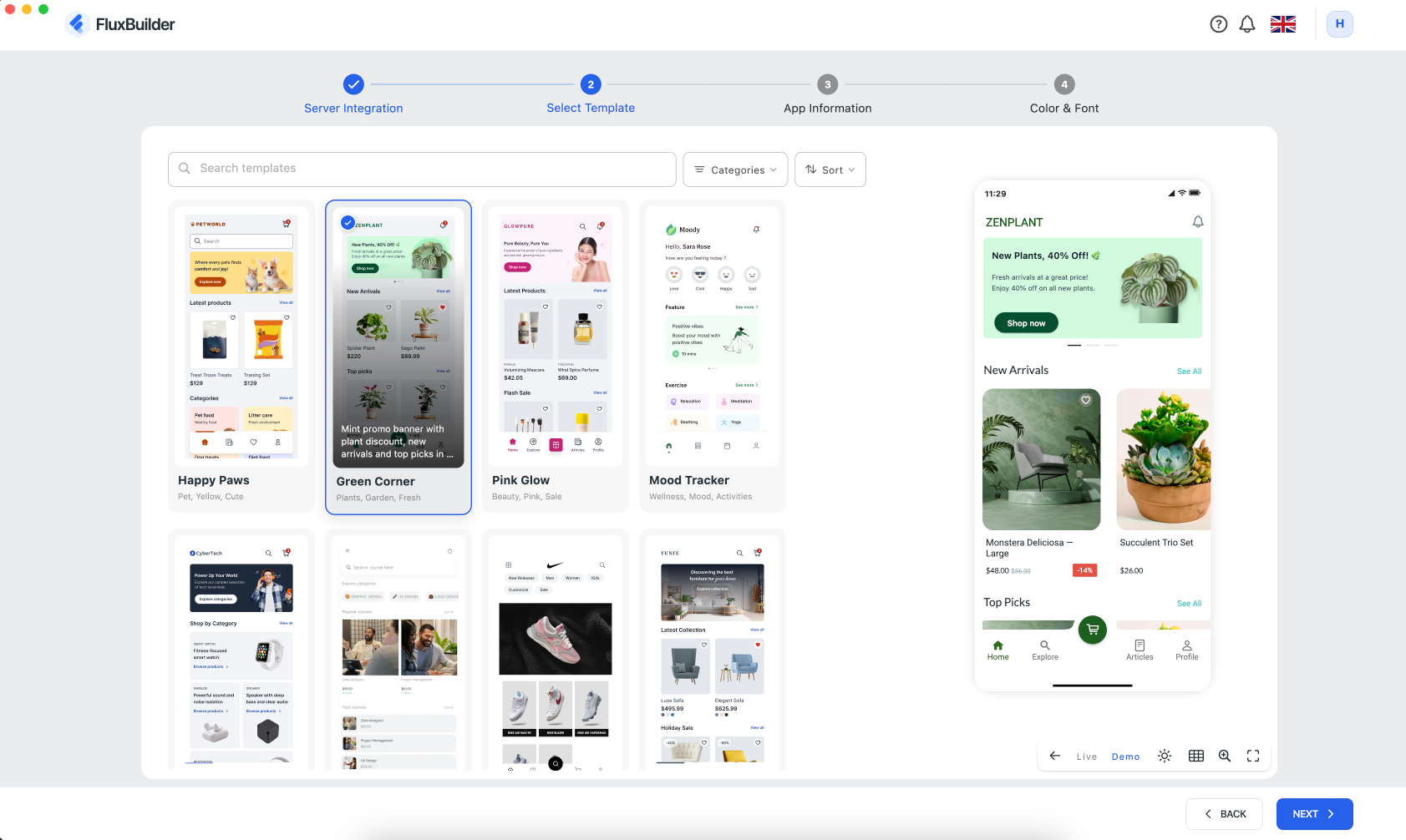Open the Explore tab in phone preview
This screenshot has height=840, width=1406.
click(1045, 650)
